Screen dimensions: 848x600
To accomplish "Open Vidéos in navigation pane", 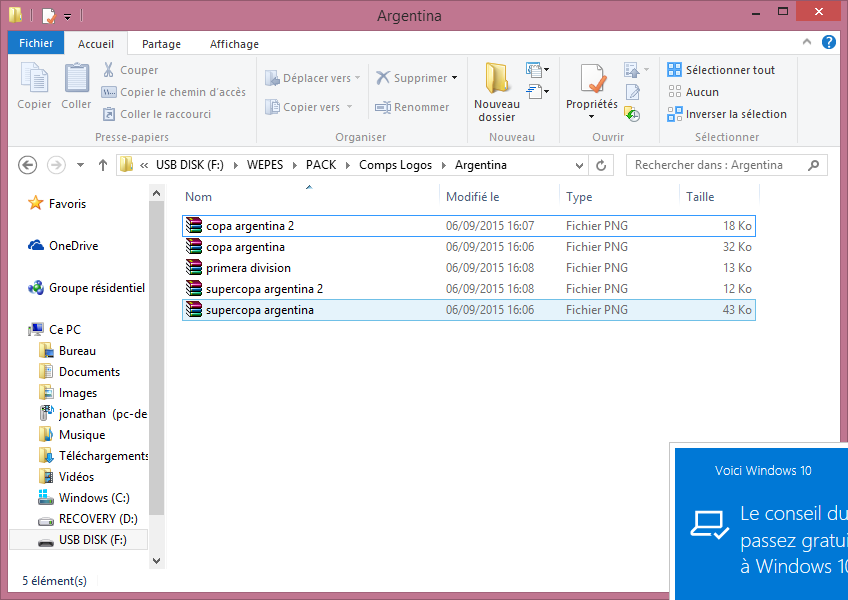I will pyautogui.click(x=67, y=477).
